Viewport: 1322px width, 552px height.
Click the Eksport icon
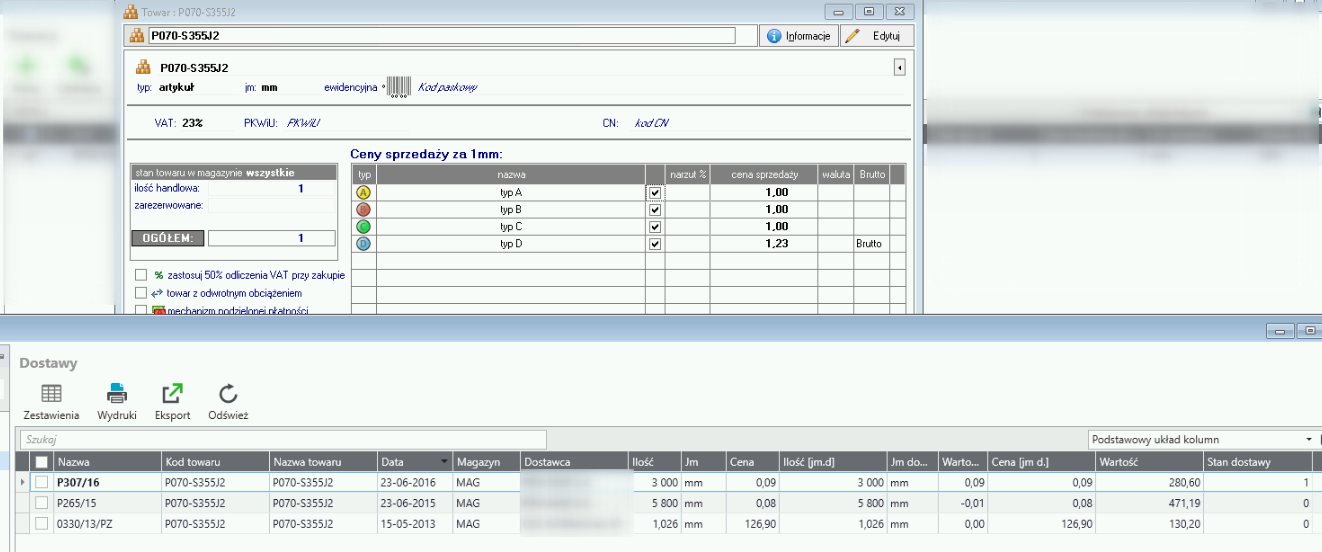click(x=172, y=394)
